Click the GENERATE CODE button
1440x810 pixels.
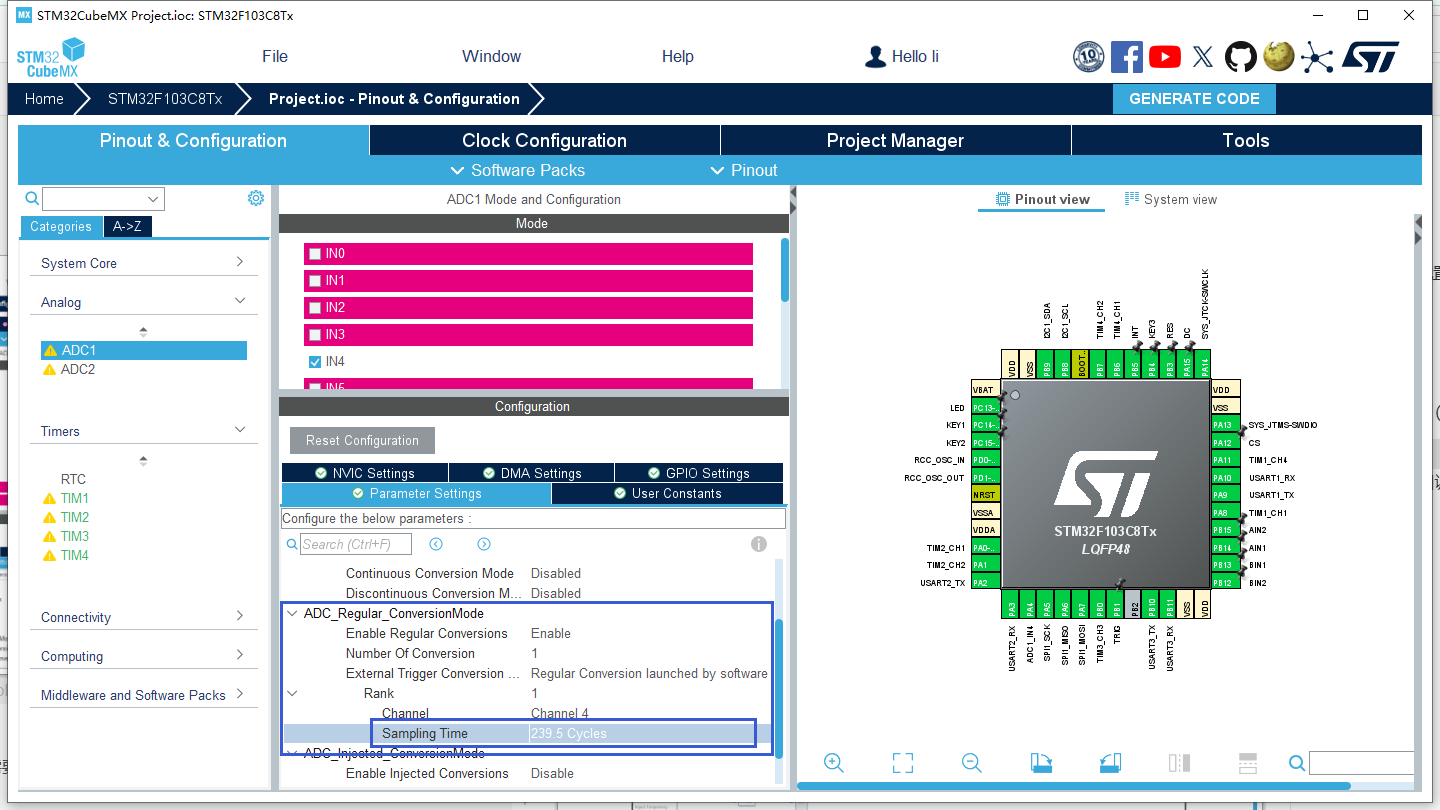click(x=1194, y=99)
